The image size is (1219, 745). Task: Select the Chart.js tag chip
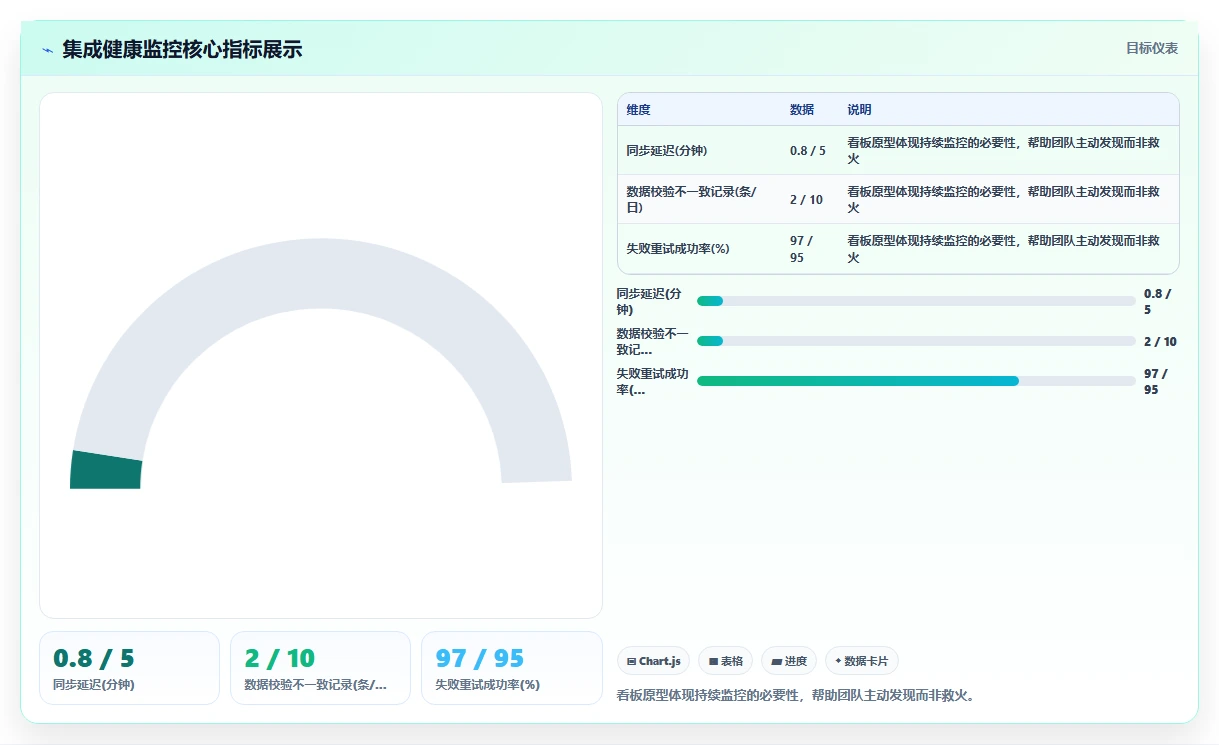[x=654, y=661]
